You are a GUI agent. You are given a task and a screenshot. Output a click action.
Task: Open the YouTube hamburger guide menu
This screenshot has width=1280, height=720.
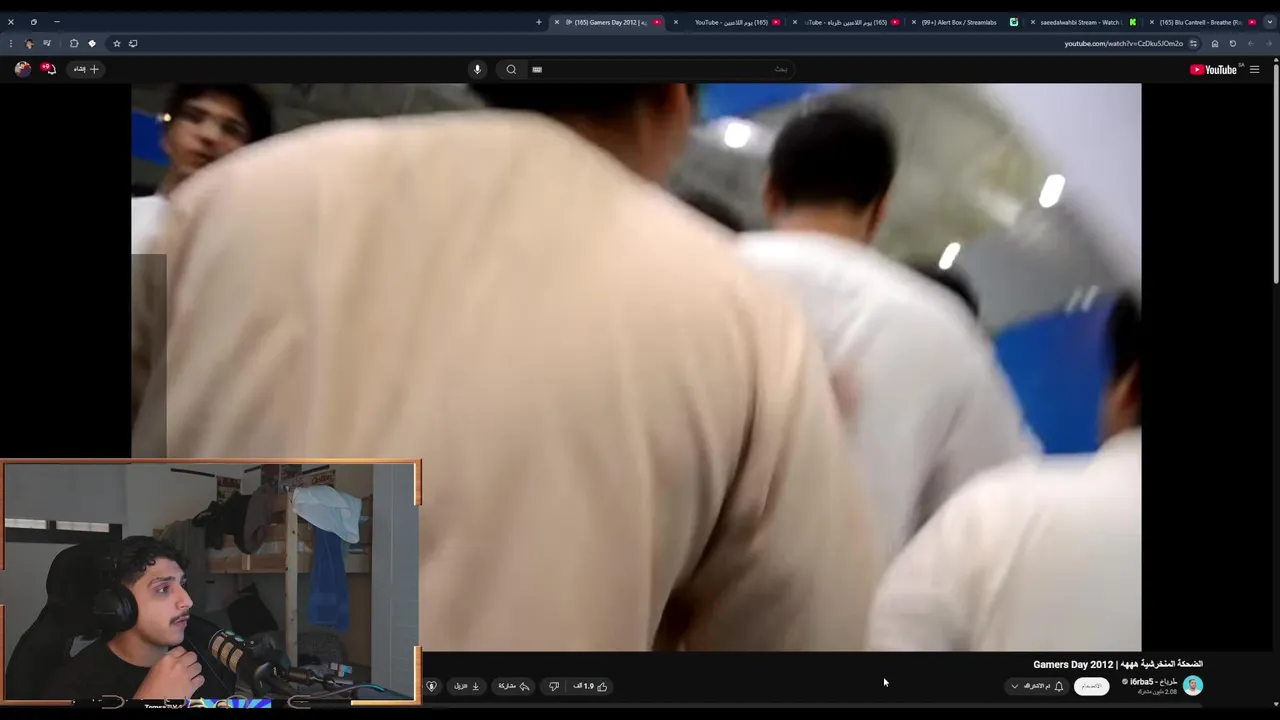coord(1254,69)
